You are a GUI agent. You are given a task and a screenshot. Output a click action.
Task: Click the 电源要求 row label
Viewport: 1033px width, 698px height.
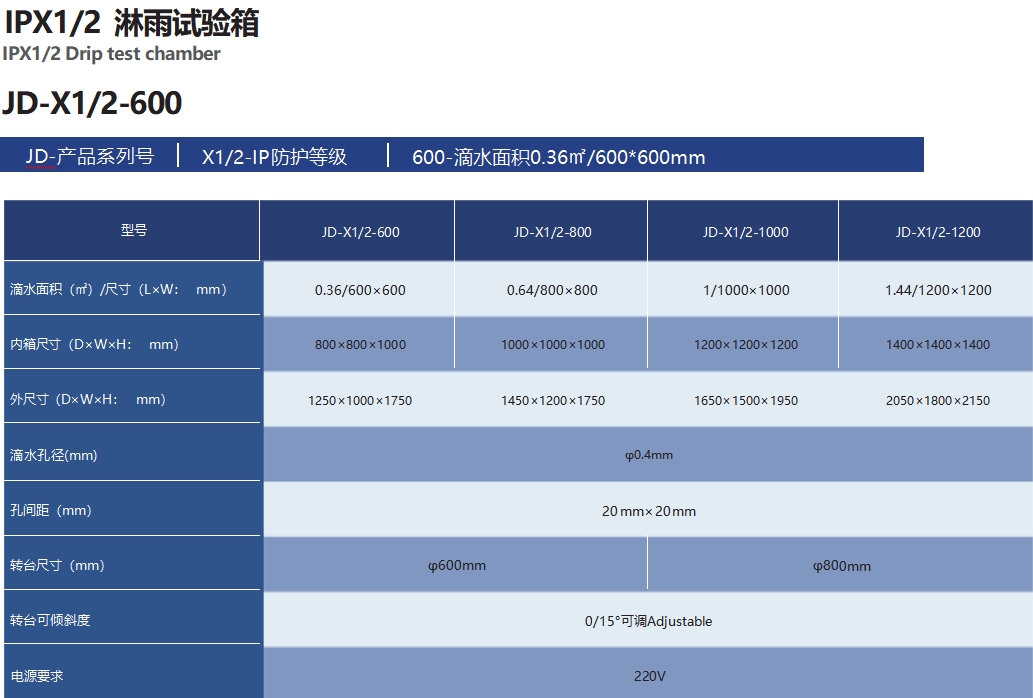pyautogui.click(x=37, y=676)
